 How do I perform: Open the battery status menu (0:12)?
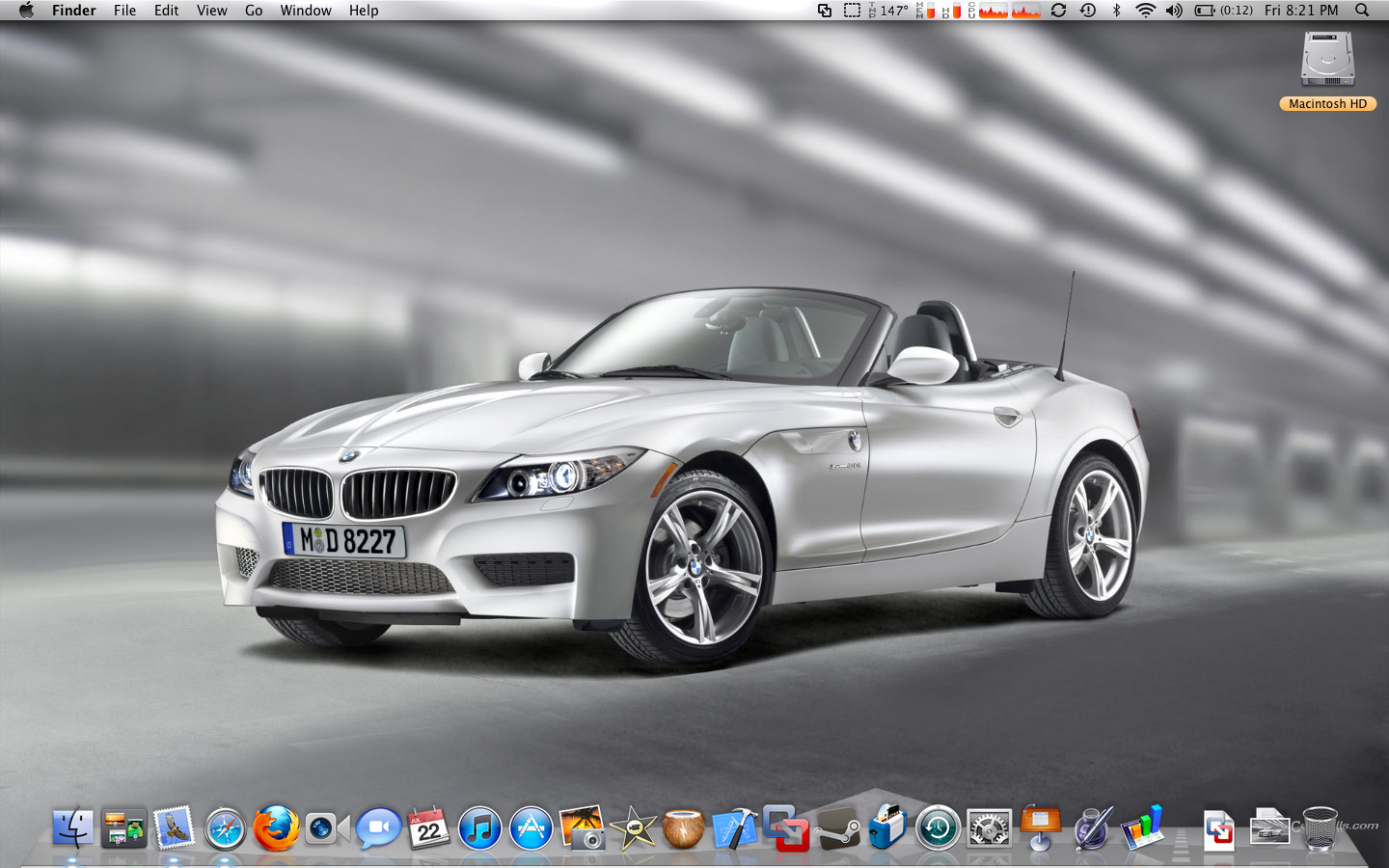coord(1224,11)
